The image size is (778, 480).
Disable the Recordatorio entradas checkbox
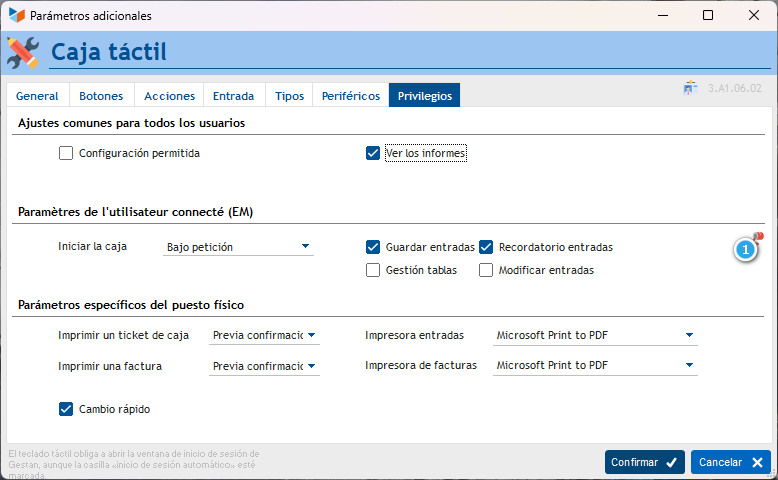click(x=486, y=247)
